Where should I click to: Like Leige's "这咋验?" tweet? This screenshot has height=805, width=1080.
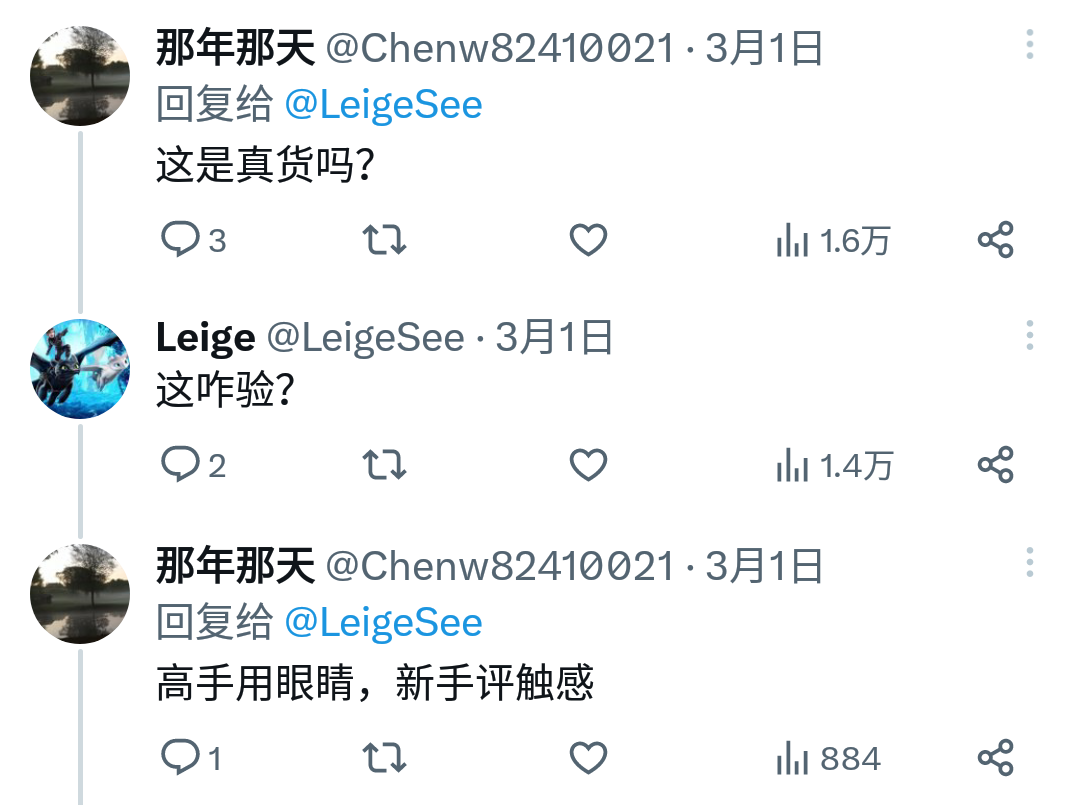pyautogui.click(x=588, y=464)
